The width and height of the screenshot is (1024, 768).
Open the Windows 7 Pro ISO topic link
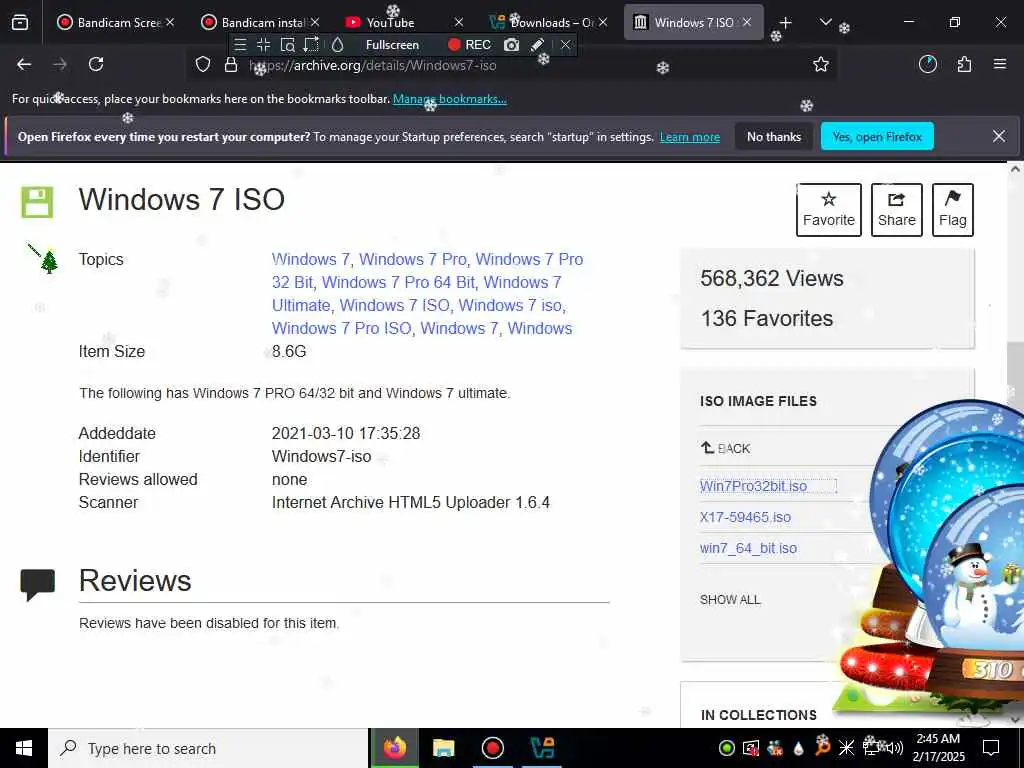point(342,328)
